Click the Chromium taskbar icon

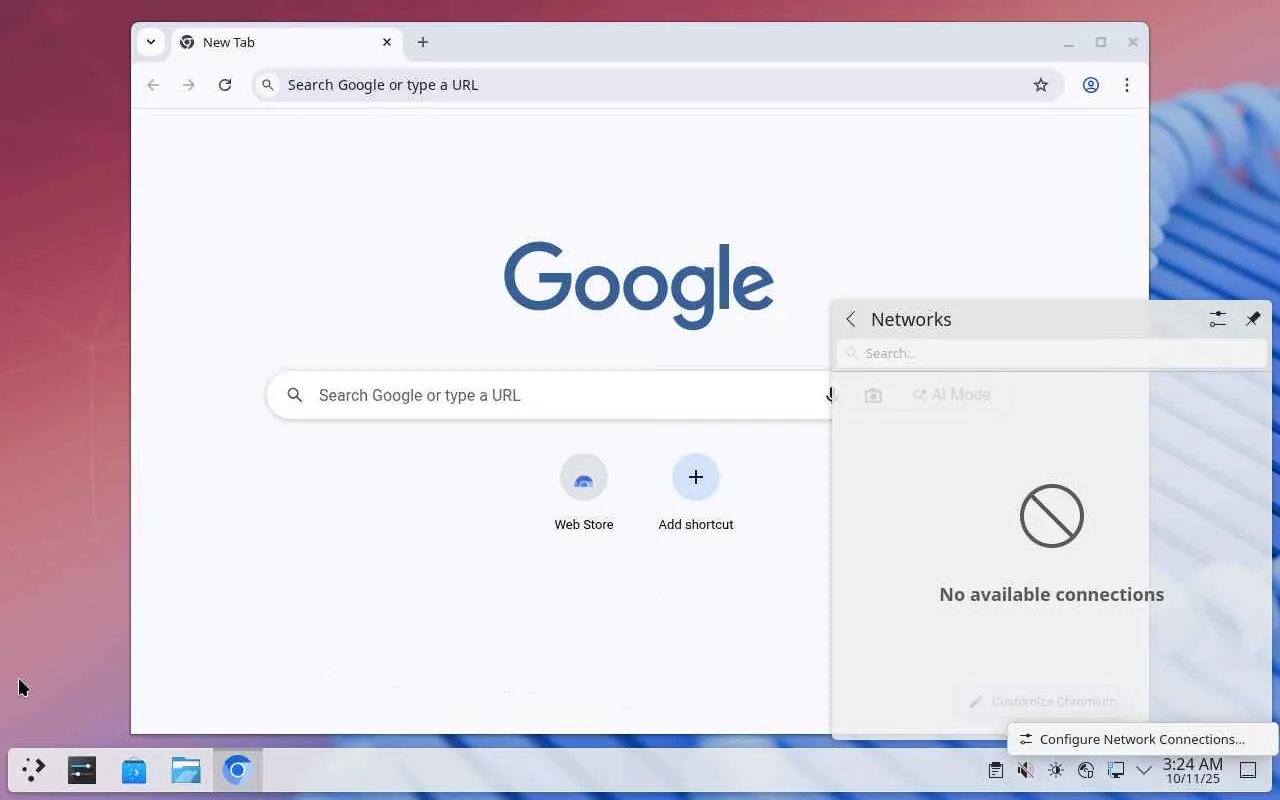(x=237, y=770)
